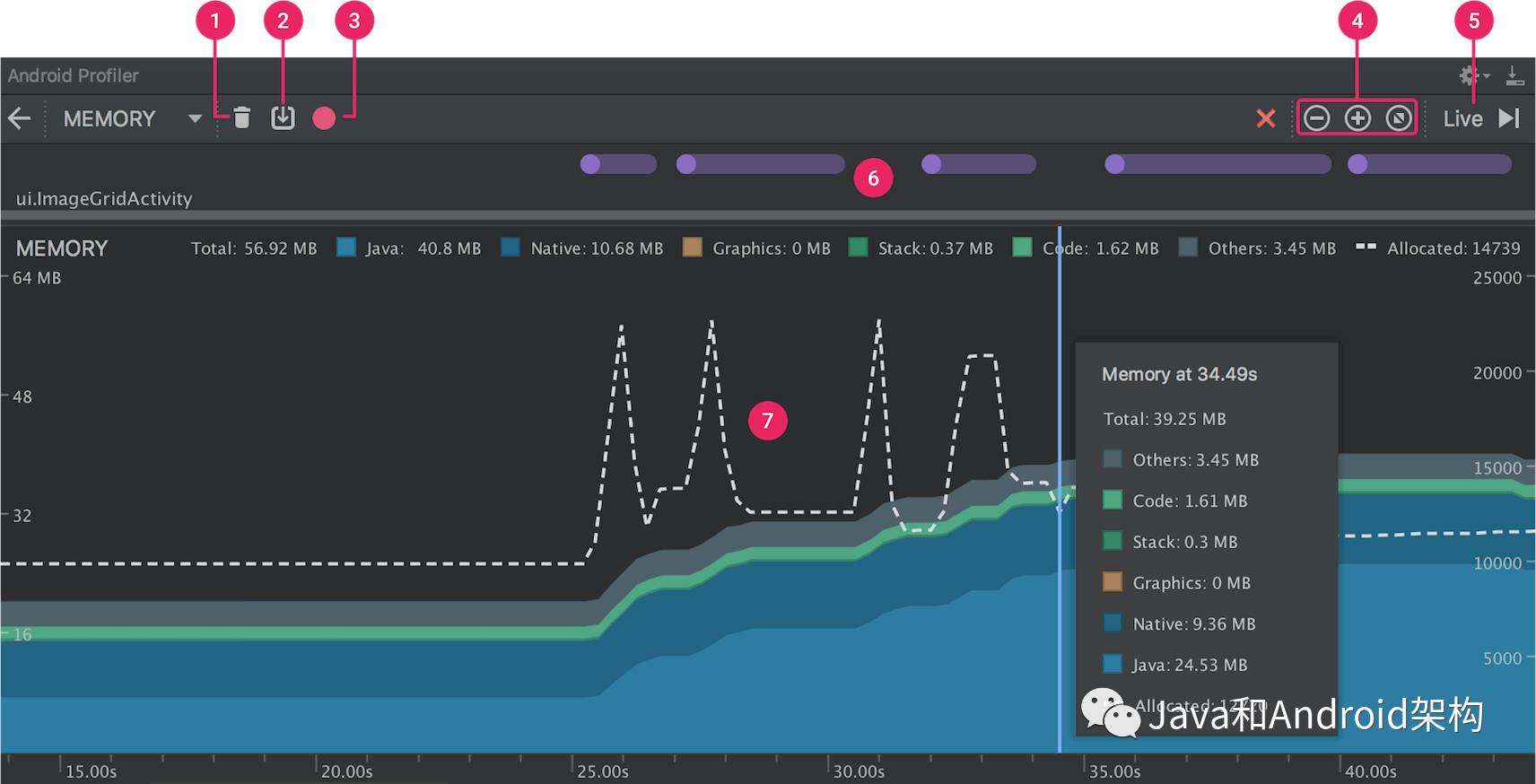Dump the Java heap icon
This screenshot has width=1536, height=784.
point(283,118)
